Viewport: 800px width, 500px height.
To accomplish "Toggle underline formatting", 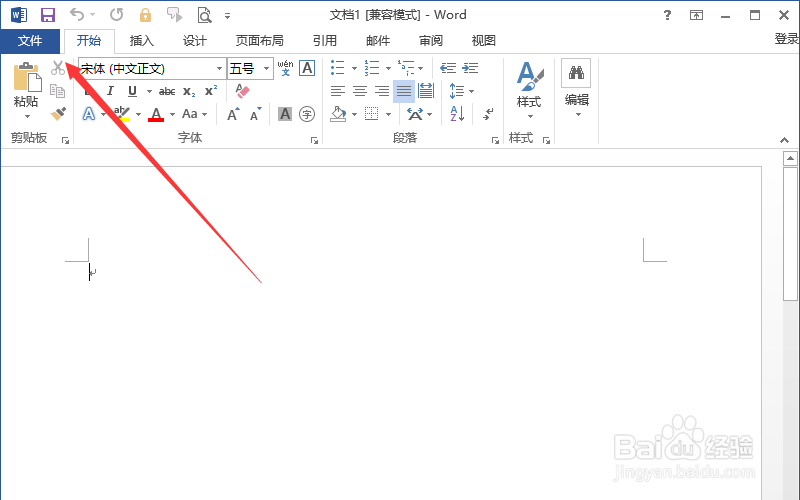I will (x=132, y=91).
